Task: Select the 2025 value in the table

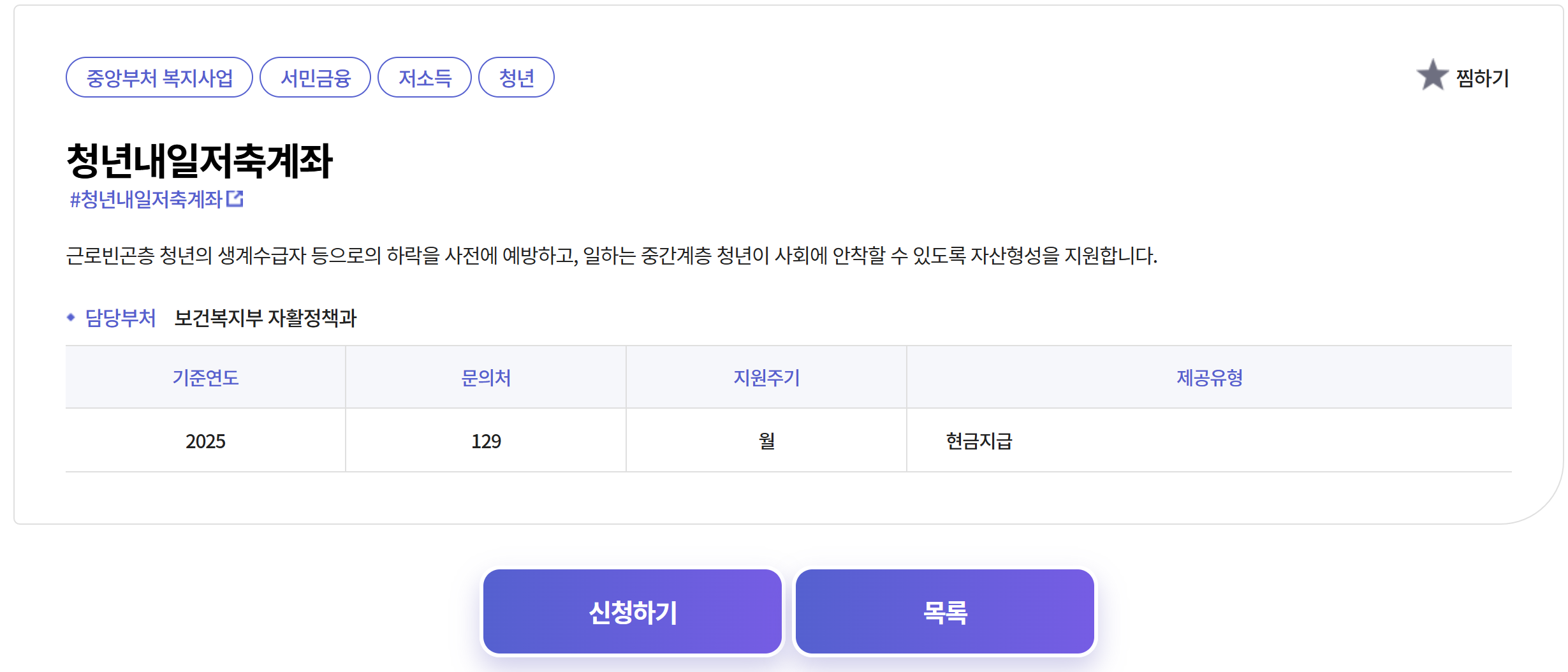Action: coord(205,441)
